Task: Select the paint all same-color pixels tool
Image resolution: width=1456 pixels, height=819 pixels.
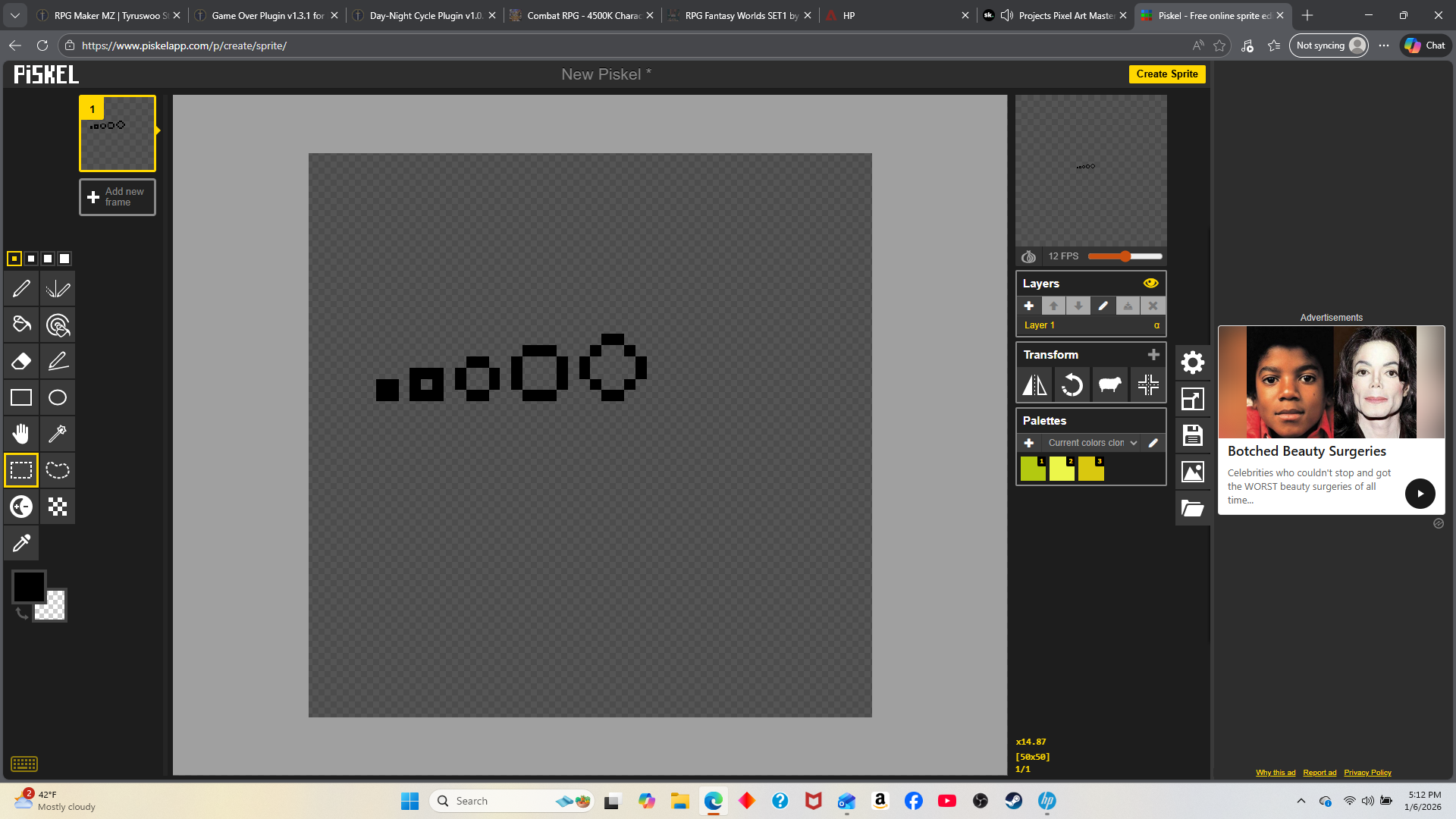Action: [58, 325]
